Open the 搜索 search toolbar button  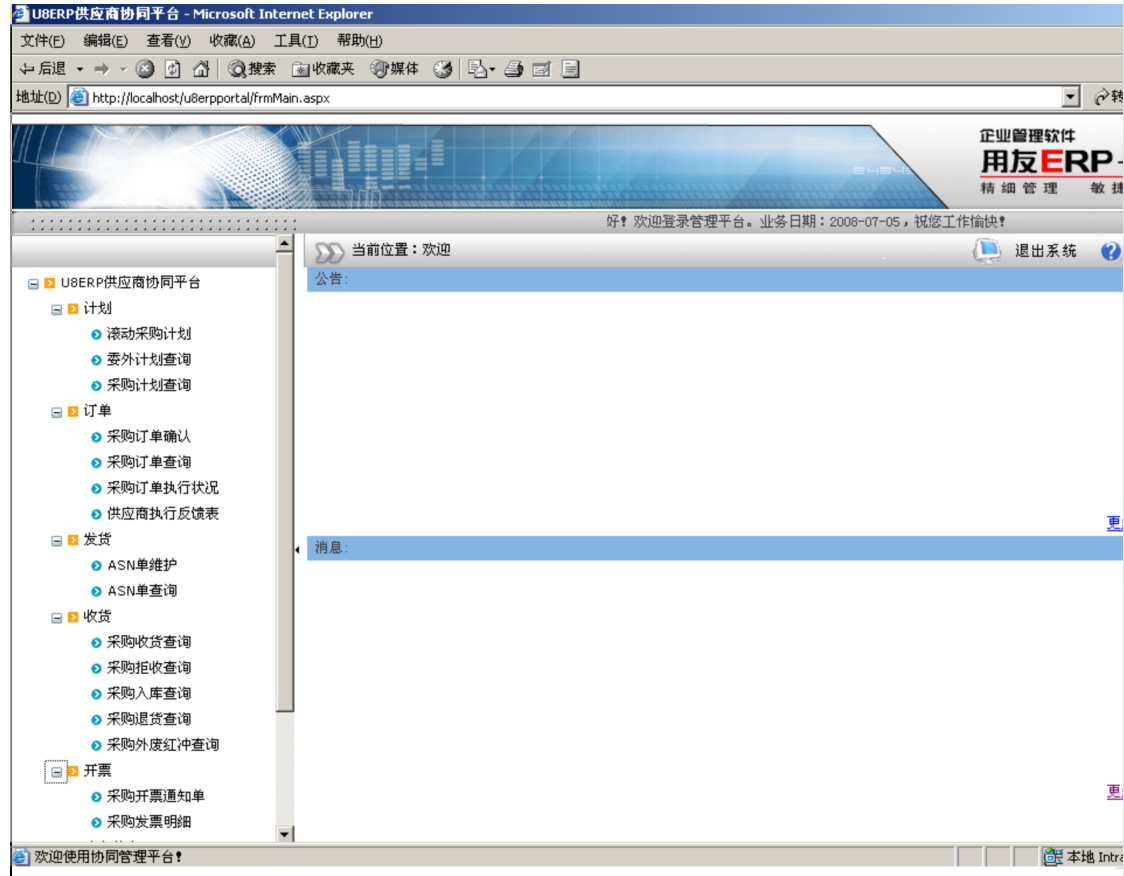point(252,69)
